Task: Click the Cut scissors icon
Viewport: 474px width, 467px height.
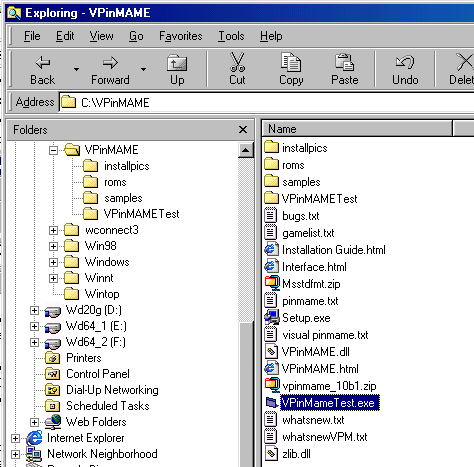Action: click(237, 62)
